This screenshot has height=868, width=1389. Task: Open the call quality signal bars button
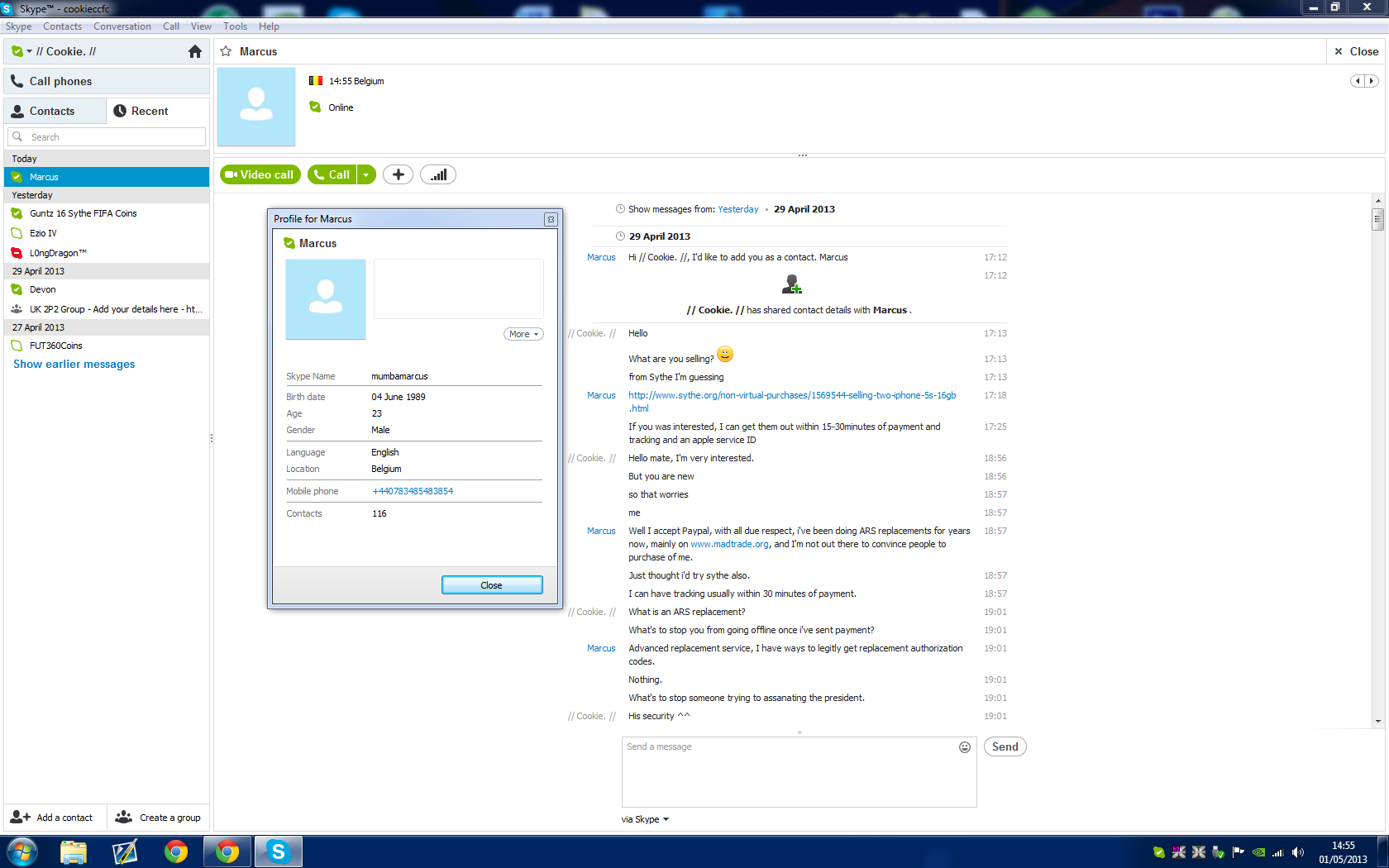tap(438, 174)
